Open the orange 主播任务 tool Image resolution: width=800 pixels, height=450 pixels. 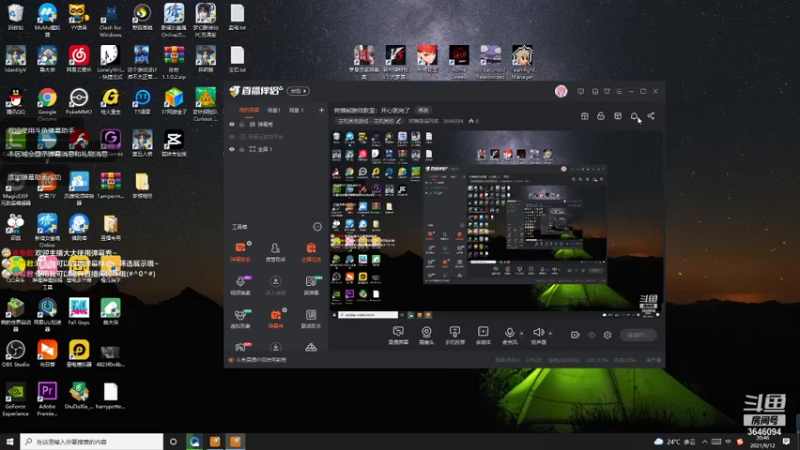pyautogui.click(x=311, y=252)
